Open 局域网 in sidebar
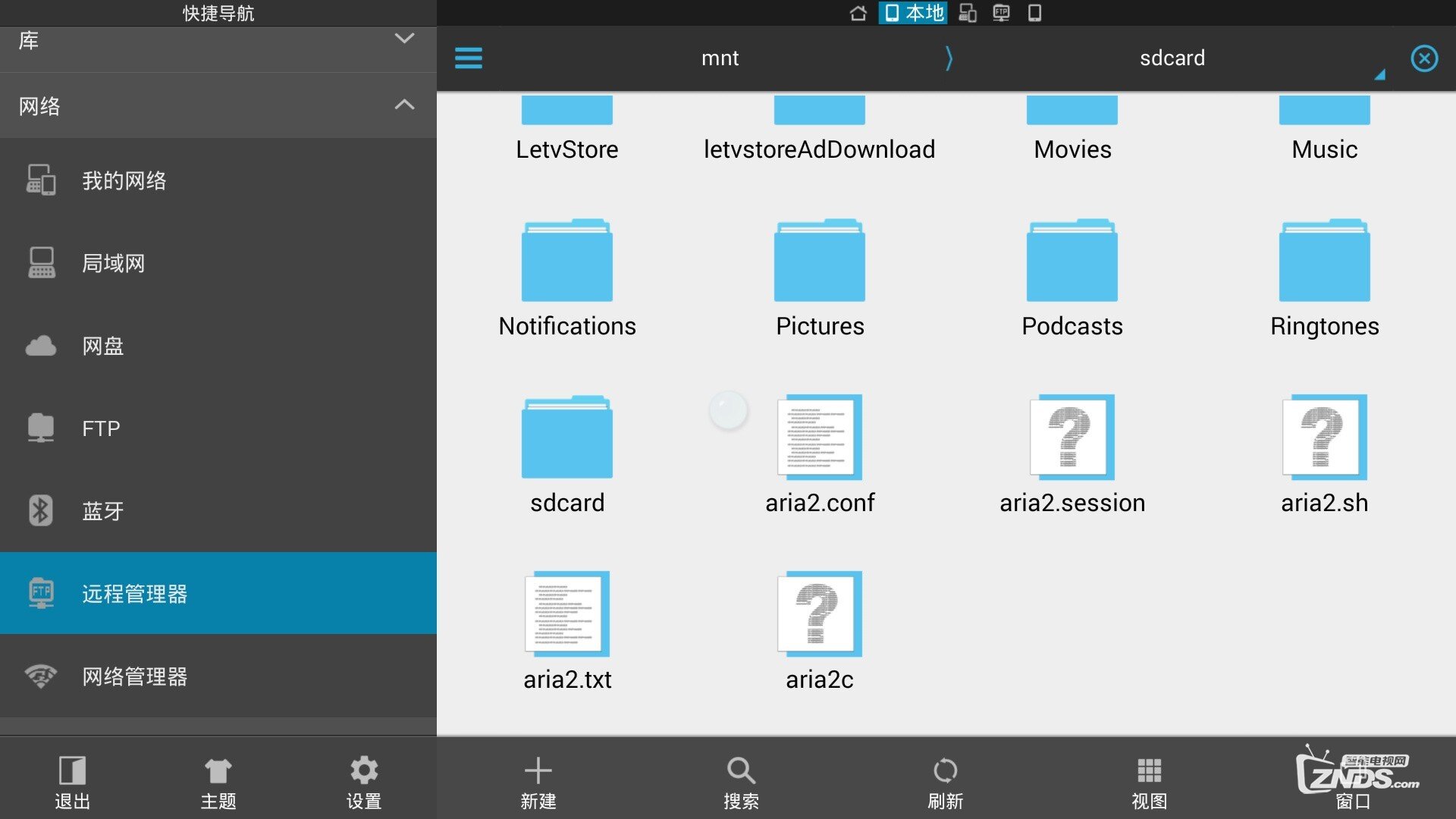Image resolution: width=1456 pixels, height=819 pixels. 218,263
